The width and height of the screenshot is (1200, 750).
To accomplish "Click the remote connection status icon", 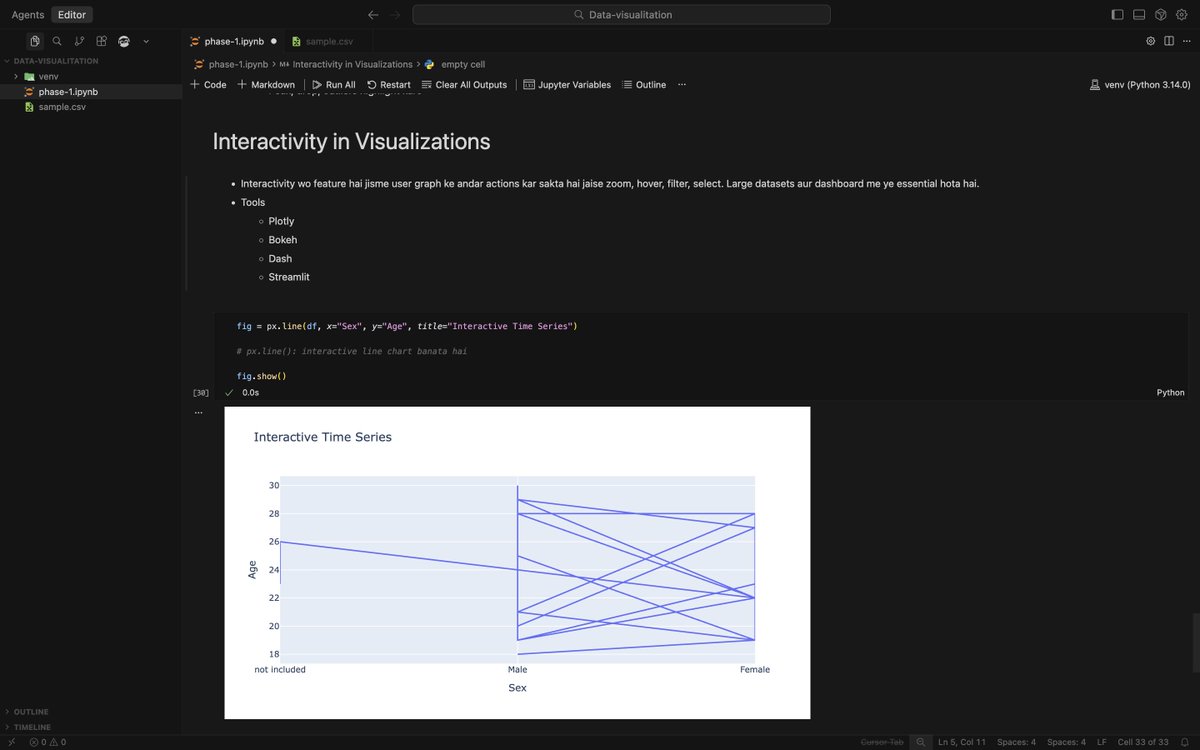I will point(11,742).
